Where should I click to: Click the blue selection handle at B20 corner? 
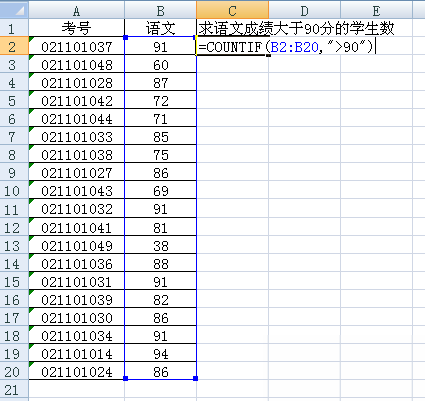196,378
